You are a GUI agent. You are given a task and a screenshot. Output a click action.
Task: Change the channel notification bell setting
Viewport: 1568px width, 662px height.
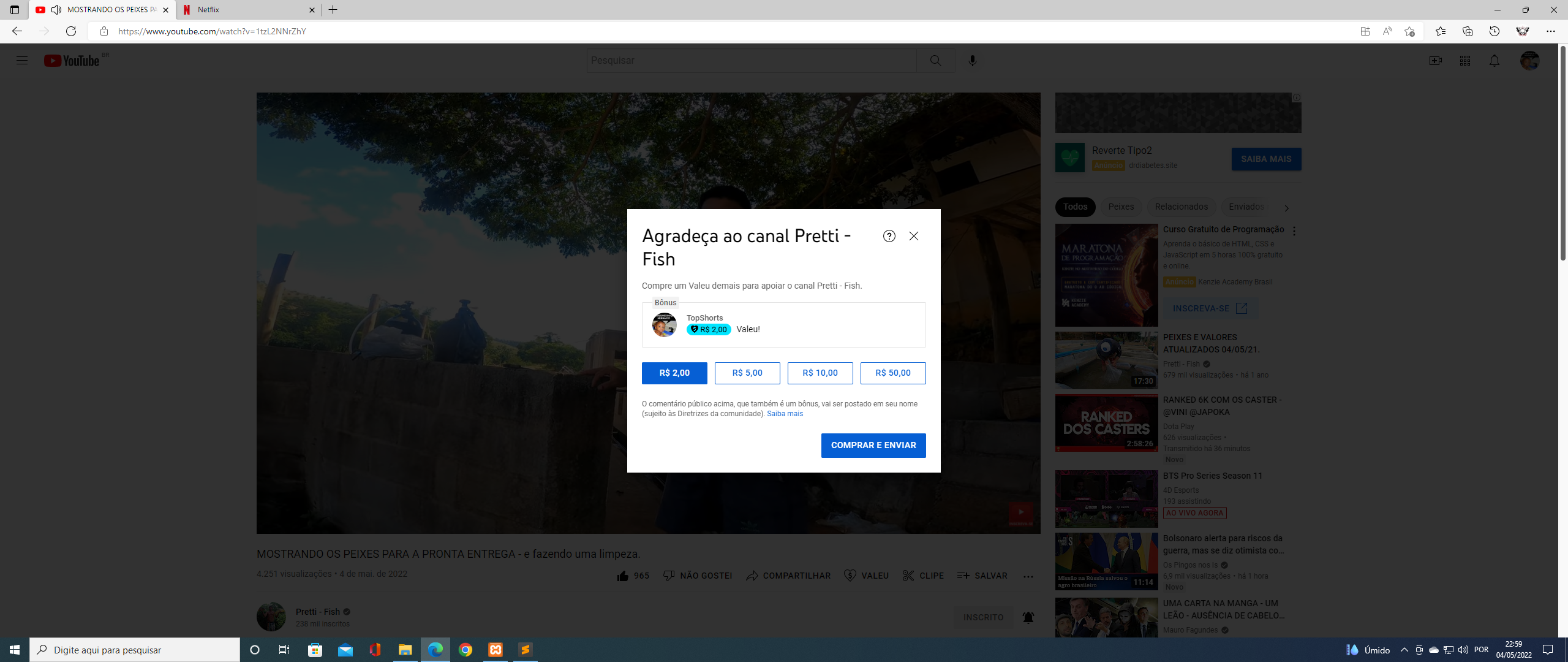(x=1028, y=617)
